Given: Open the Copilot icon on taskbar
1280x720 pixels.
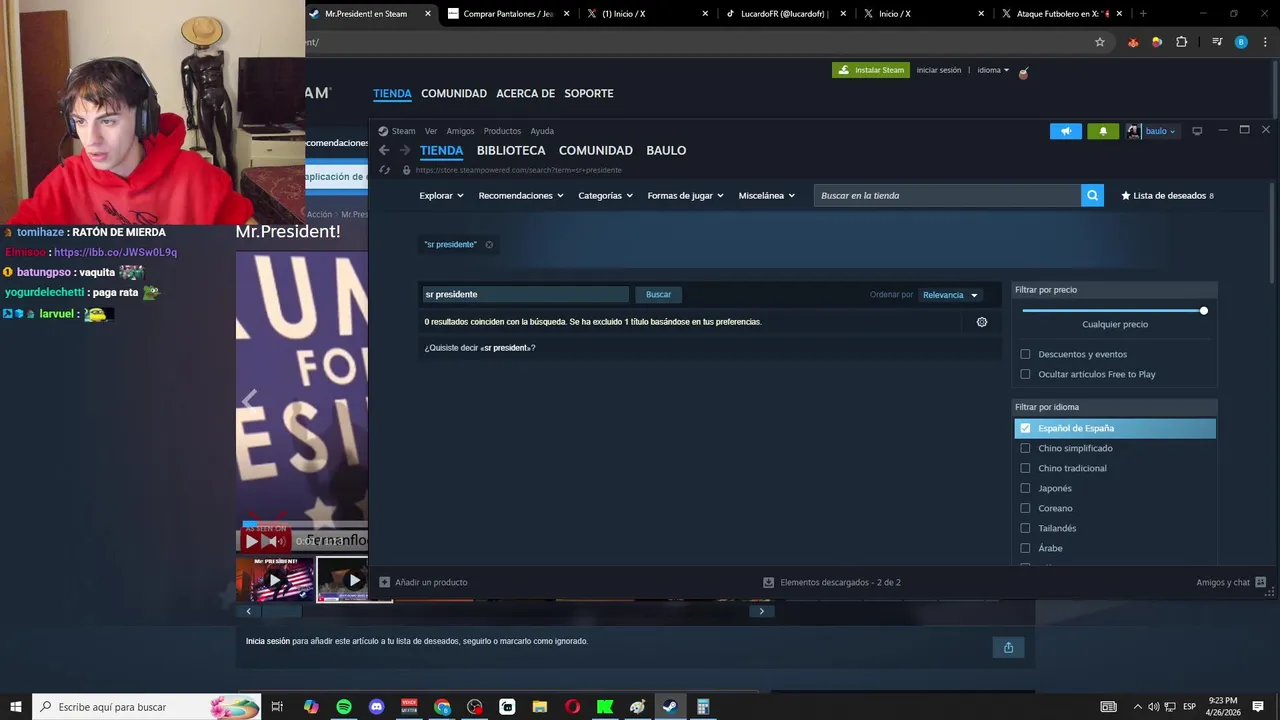Looking at the screenshot, I should point(311,707).
